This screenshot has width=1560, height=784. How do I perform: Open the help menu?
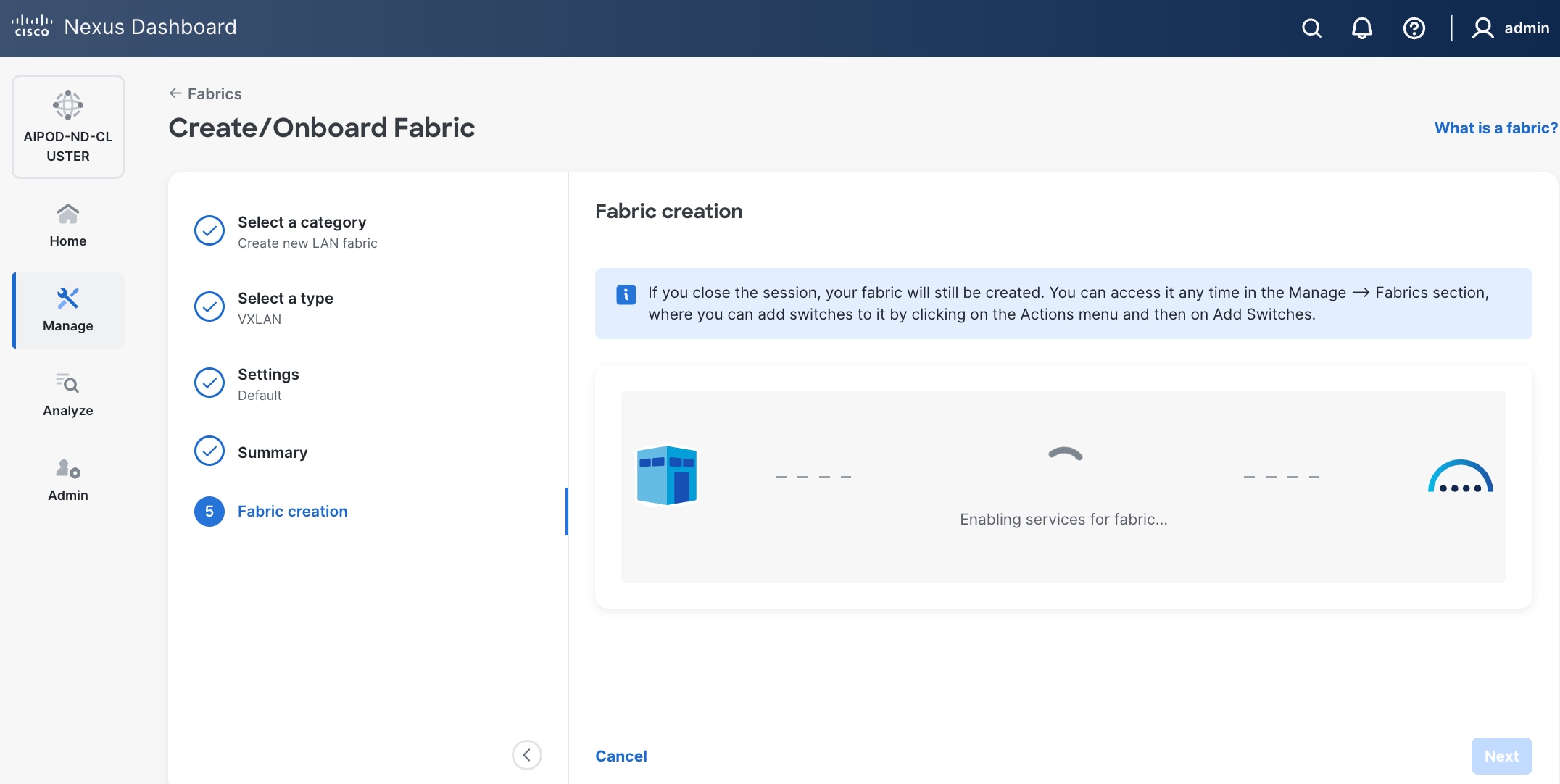point(1414,28)
